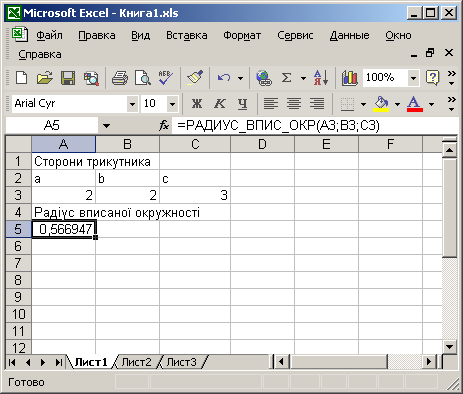Open the zoom percentage dropdown

tap(413, 78)
